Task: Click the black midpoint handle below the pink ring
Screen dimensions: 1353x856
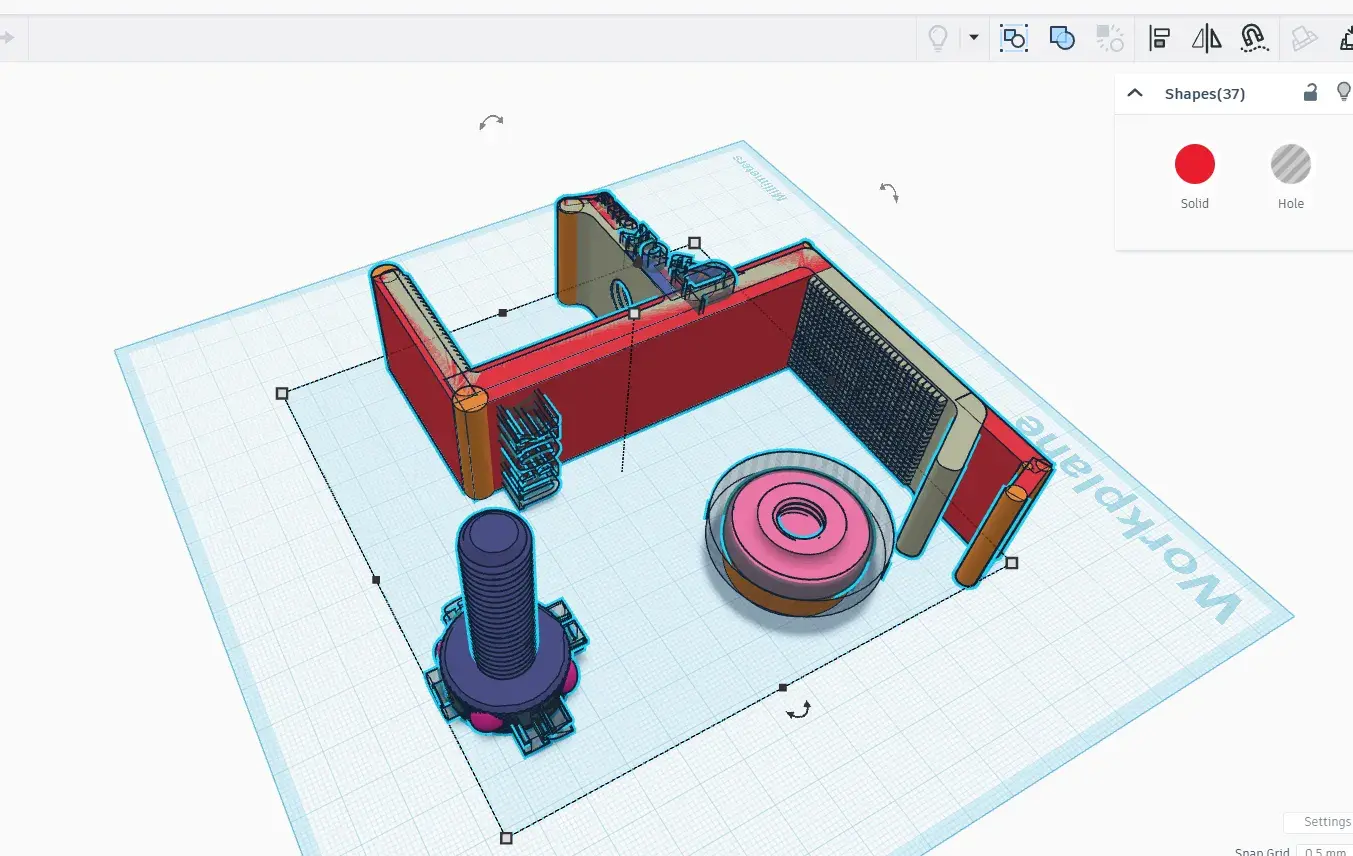Action: pyautogui.click(x=783, y=687)
